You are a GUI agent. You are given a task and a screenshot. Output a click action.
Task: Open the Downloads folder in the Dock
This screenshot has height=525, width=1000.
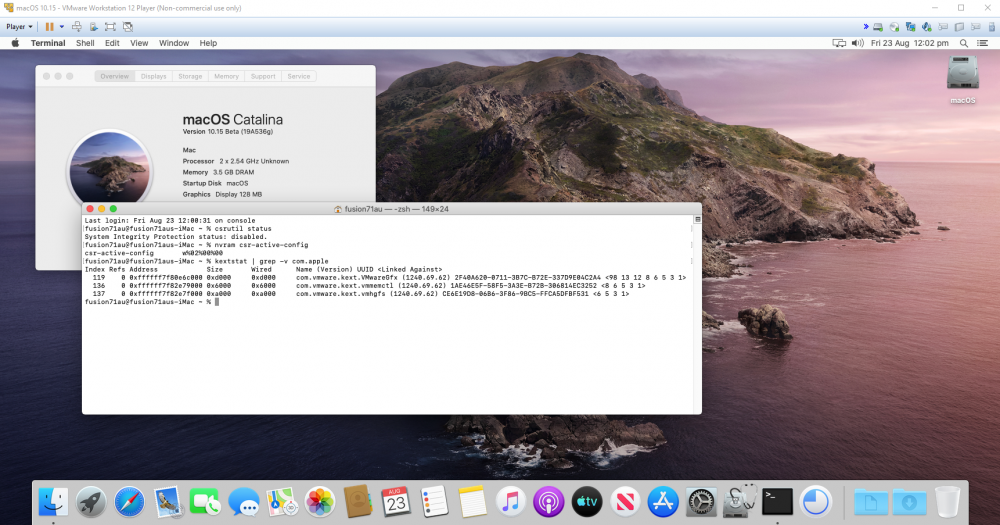(x=909, y=502)
